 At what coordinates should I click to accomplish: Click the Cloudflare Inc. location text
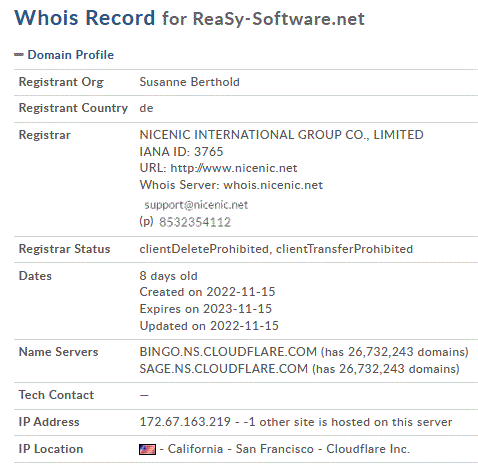pyautogui.click(x=368, y=449)
